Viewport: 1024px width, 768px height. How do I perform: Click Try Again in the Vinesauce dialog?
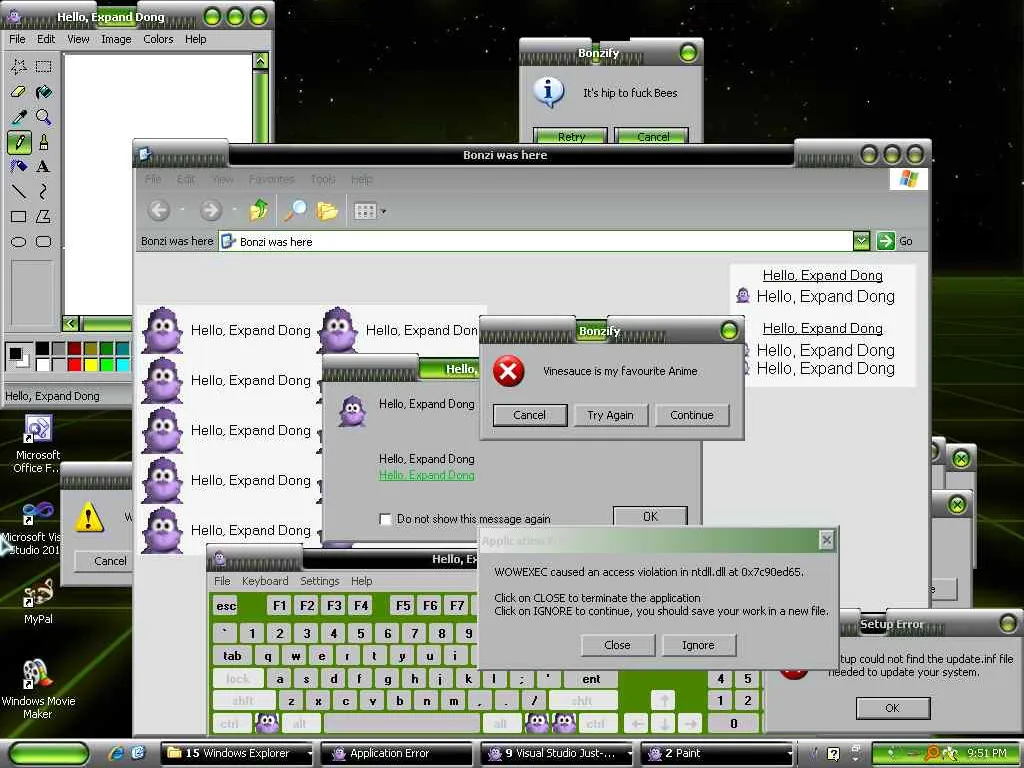click(611, 415)
